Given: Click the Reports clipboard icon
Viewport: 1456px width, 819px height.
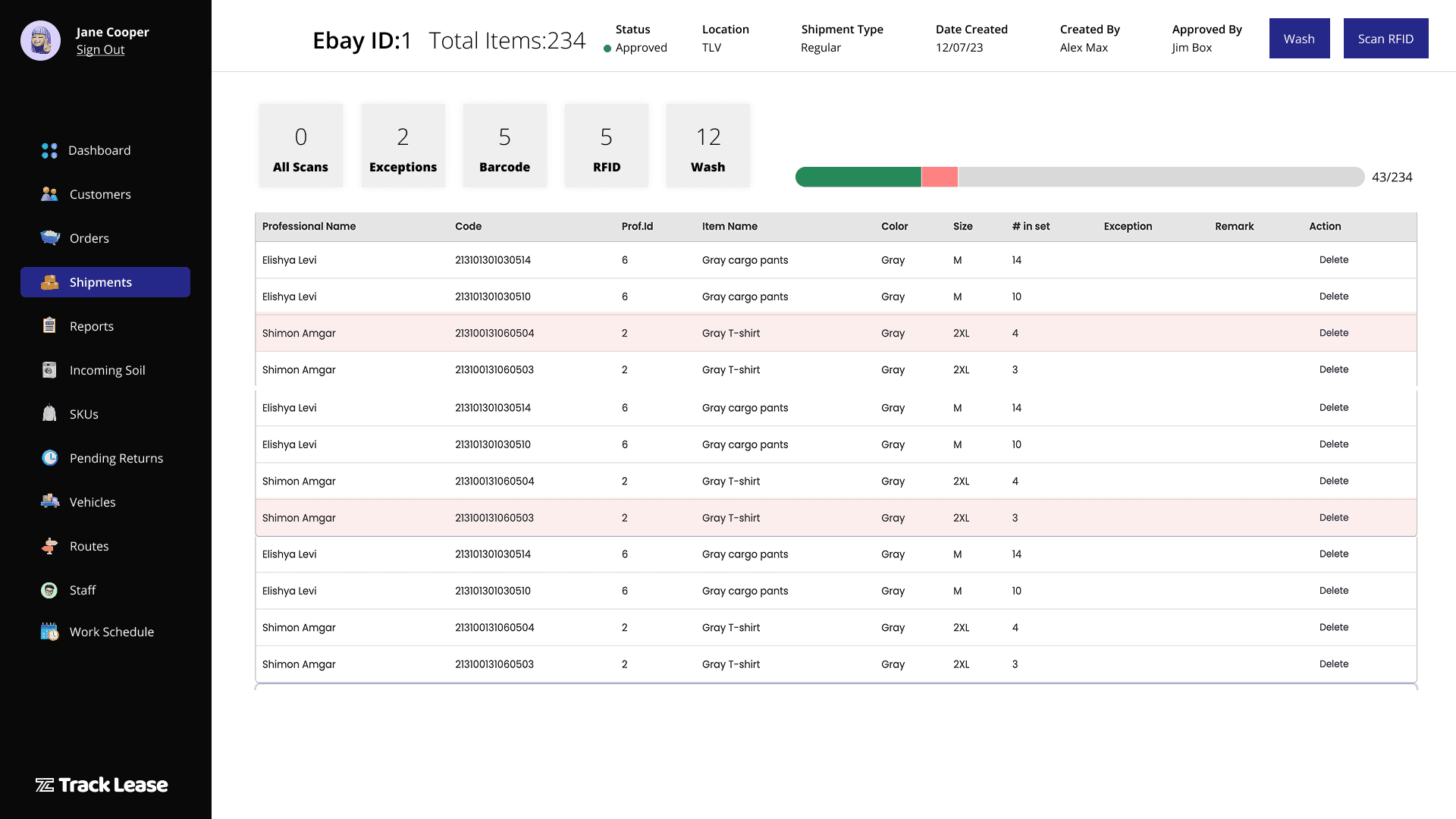Looking at the screenshot, I should (x=49, y=326).
